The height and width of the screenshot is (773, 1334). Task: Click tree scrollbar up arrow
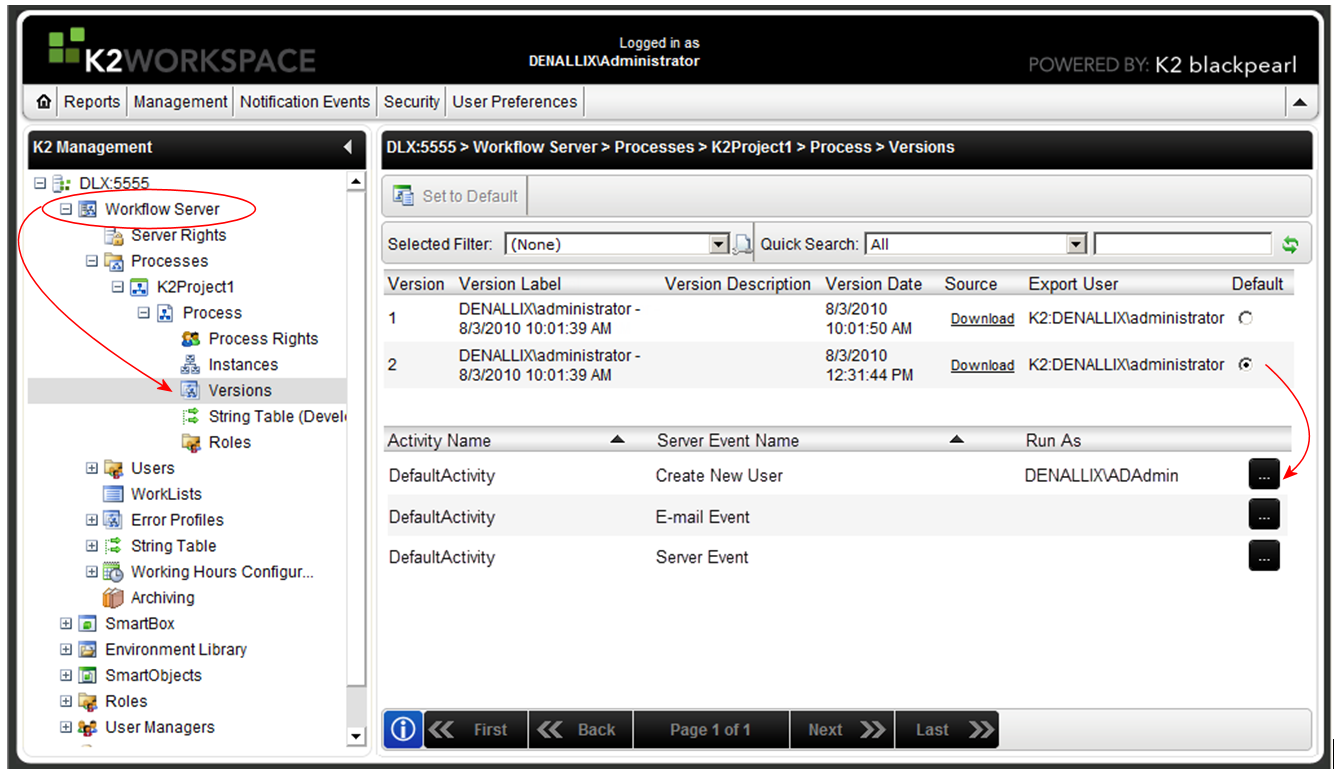[x=356, y=182]
